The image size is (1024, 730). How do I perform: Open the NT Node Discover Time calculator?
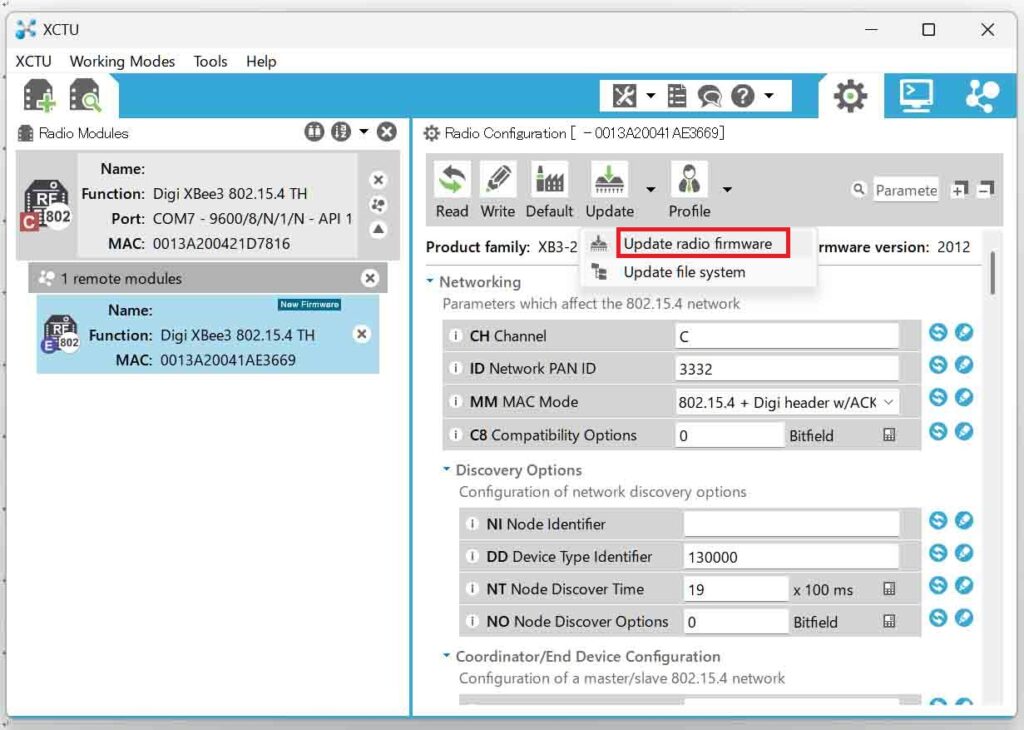tap(889, 589)
